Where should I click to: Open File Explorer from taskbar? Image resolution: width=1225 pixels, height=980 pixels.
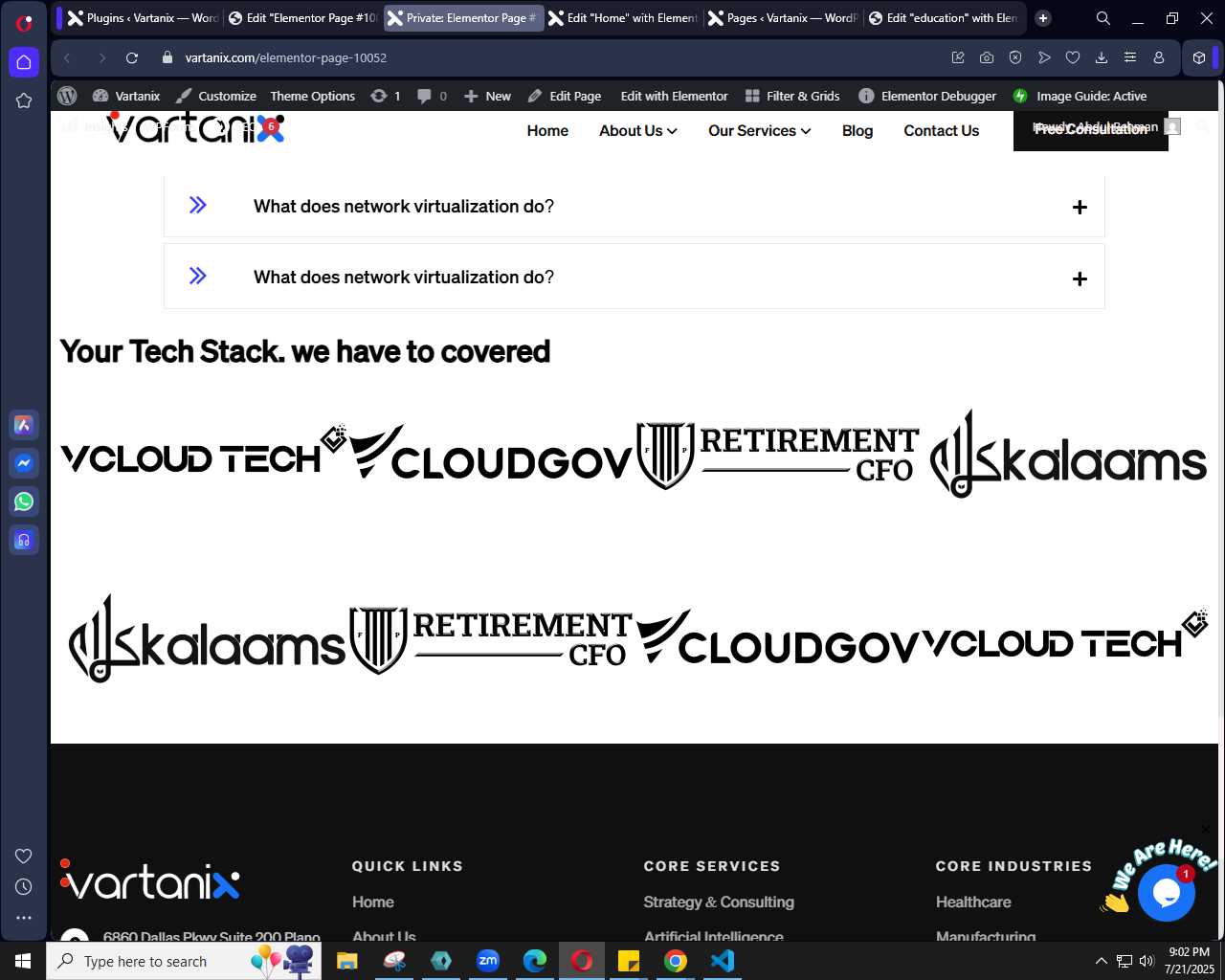coord(346,961)
